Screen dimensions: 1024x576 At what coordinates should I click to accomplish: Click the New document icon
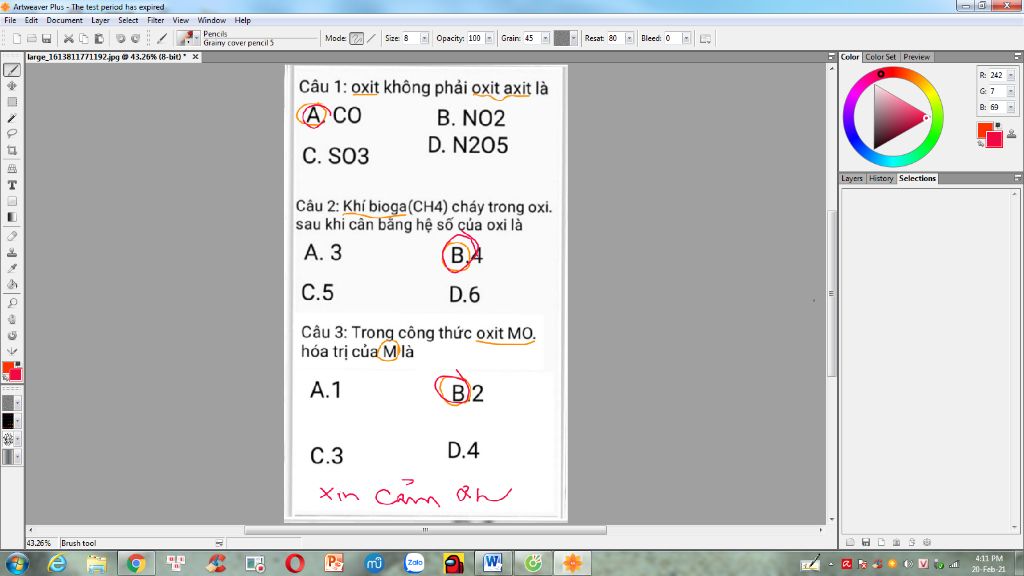(x=16, y=39)
